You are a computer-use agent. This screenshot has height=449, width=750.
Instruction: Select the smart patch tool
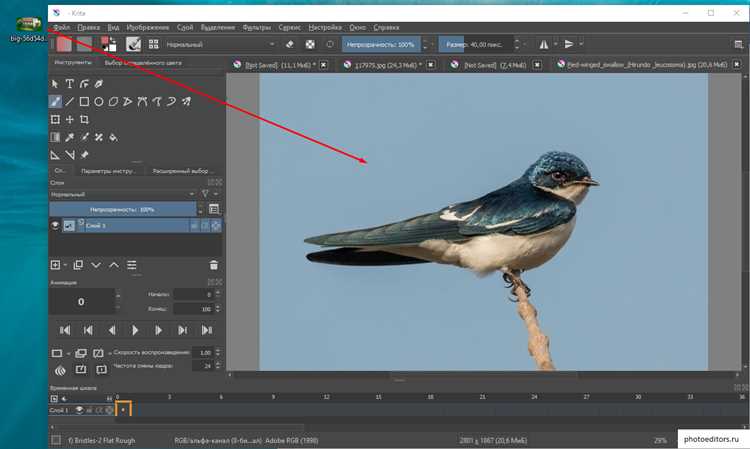(99, 137)
